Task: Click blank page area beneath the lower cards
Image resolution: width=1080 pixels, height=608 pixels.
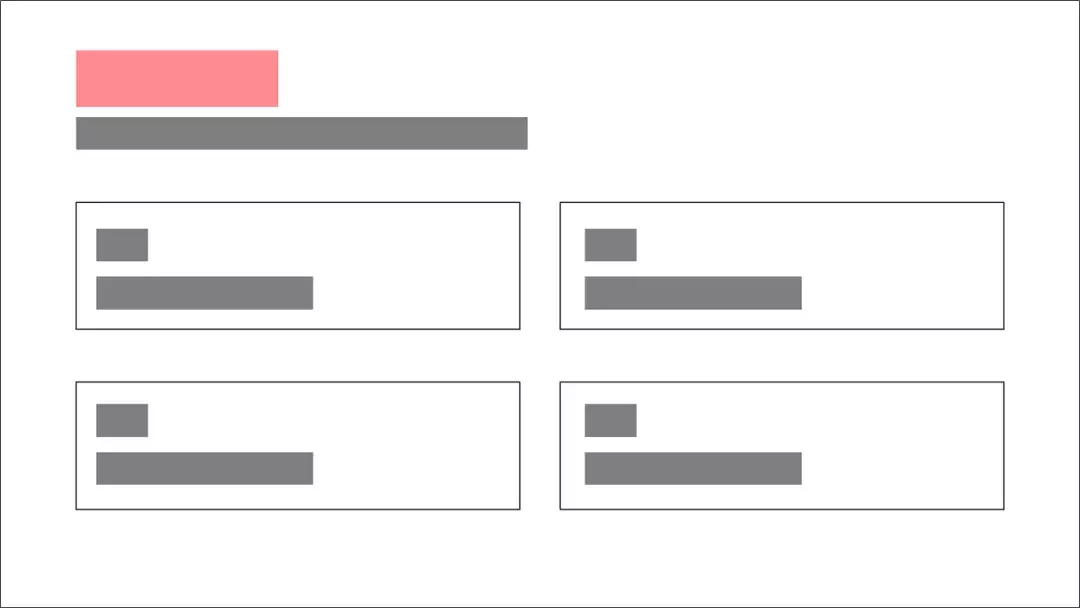Action: tap(540, 558)
